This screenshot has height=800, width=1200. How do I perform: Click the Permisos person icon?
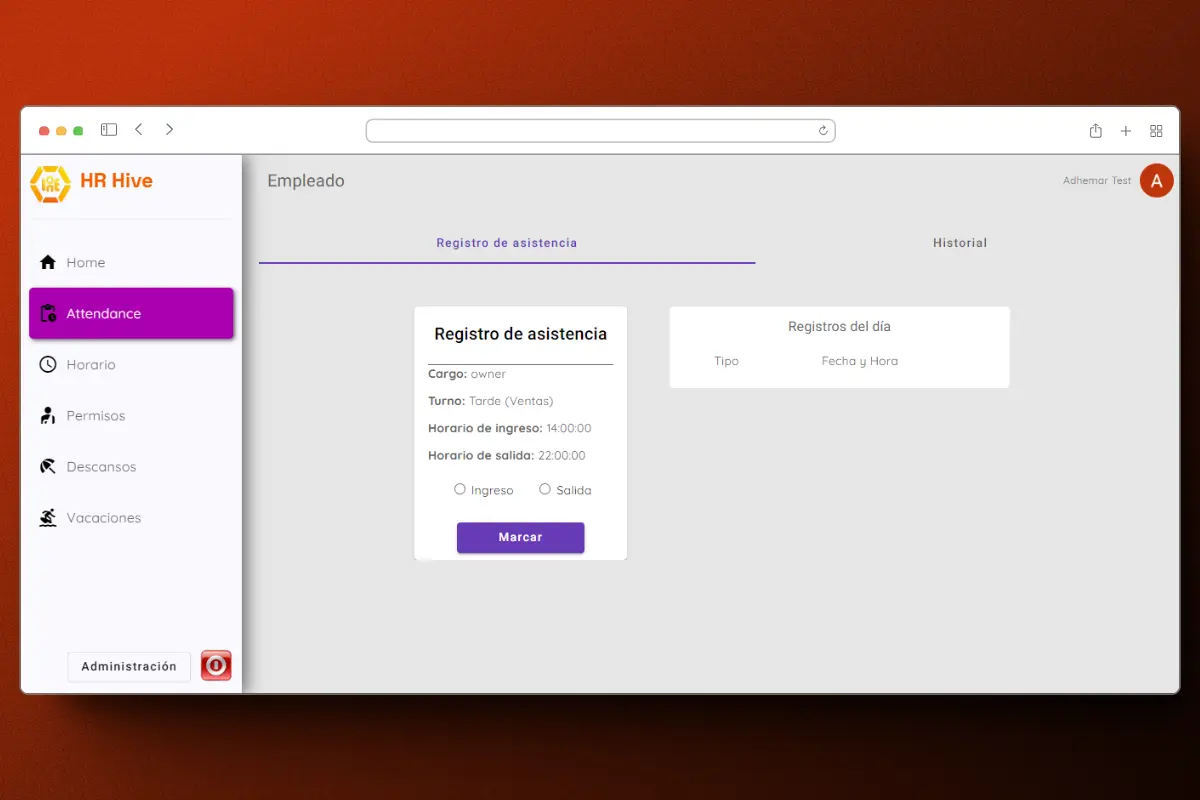coord(47,415)
